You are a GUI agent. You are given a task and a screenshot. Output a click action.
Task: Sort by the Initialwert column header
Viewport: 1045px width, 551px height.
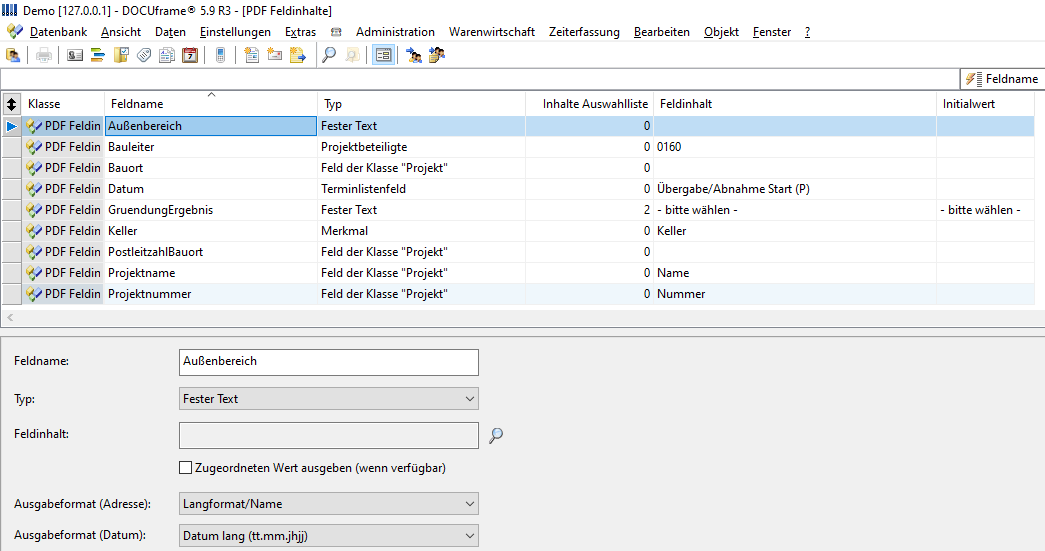tap(986, 104)
